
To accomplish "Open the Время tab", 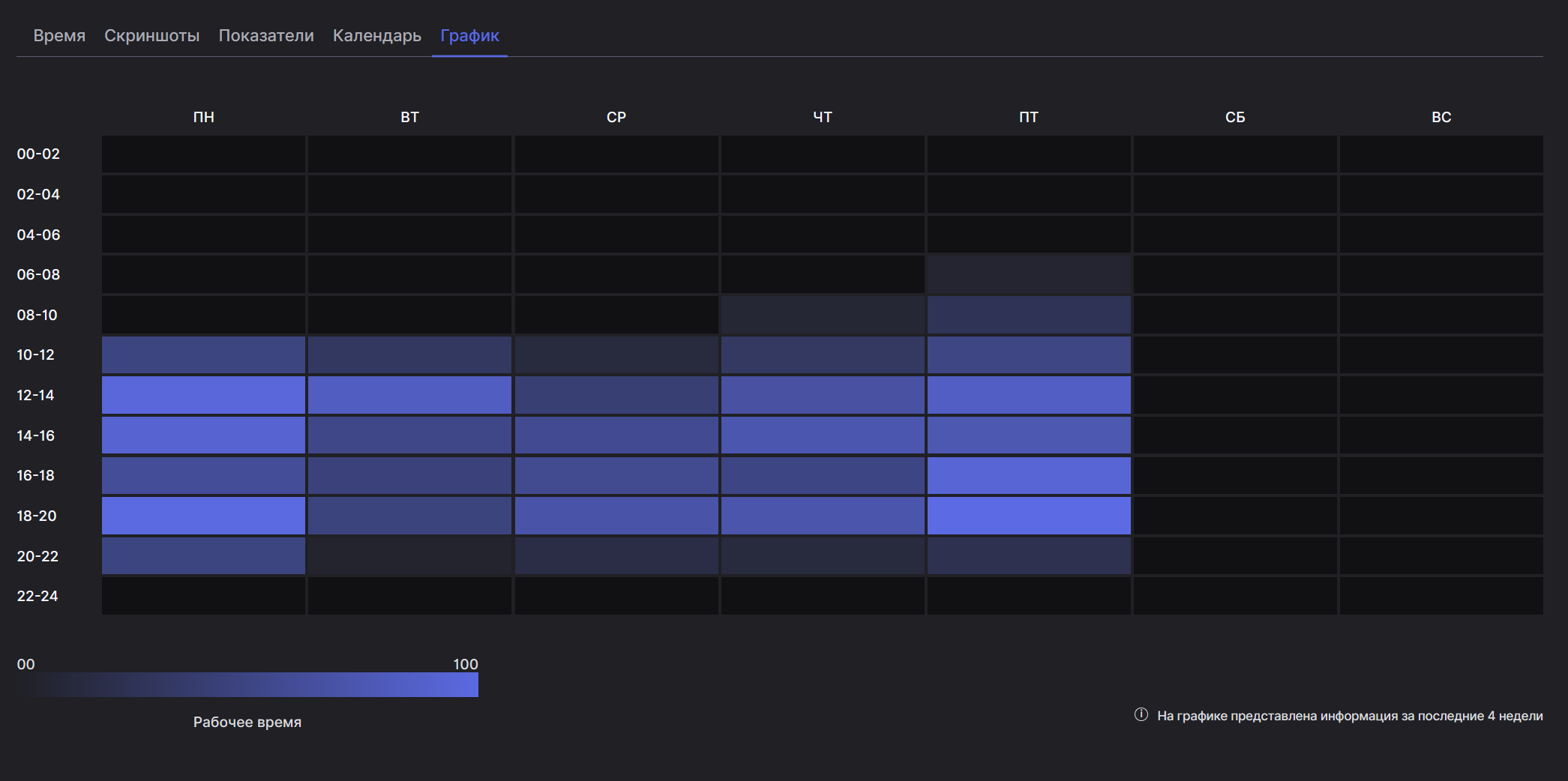I will [x=59, y=35].
